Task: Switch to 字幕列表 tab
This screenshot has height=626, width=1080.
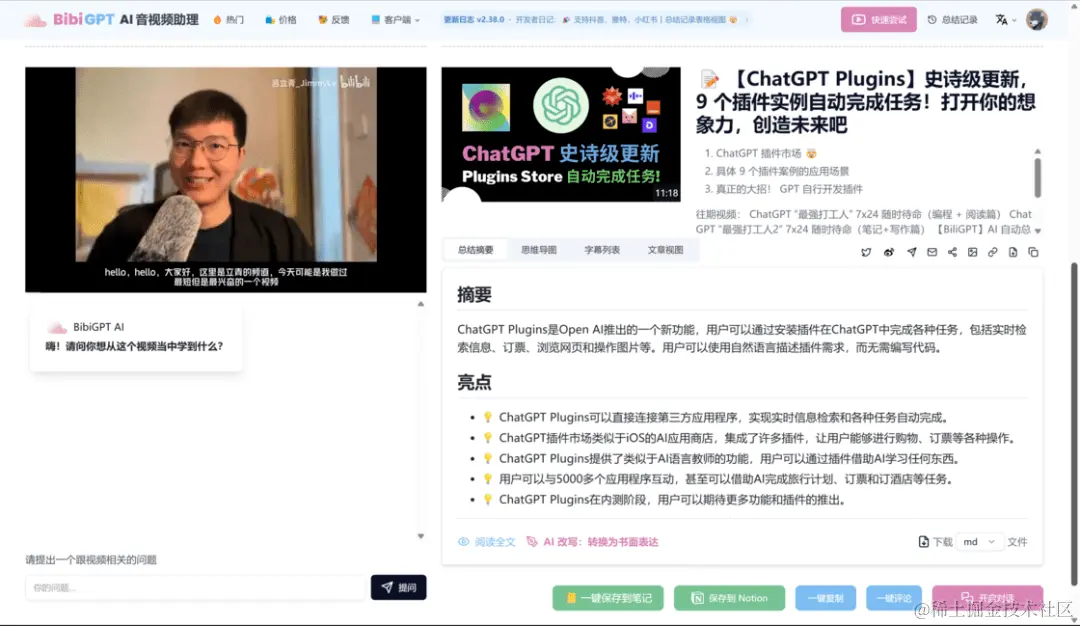Action: pyautogui.click(x=602, y=250)
